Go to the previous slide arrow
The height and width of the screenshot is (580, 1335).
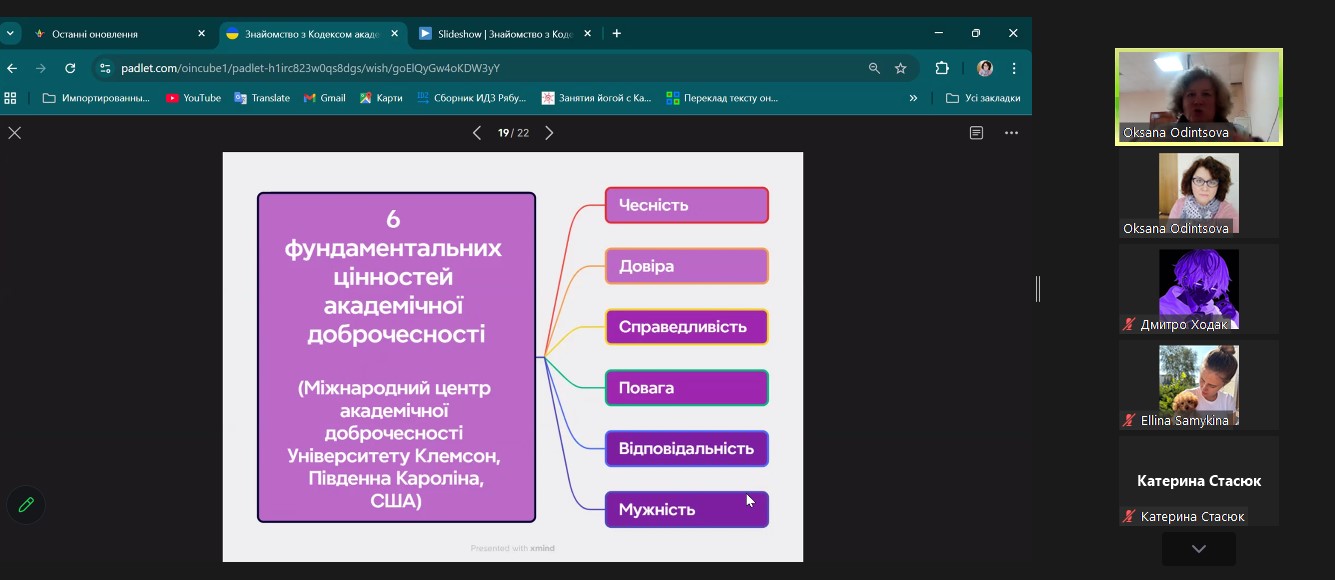click(477, 133)
